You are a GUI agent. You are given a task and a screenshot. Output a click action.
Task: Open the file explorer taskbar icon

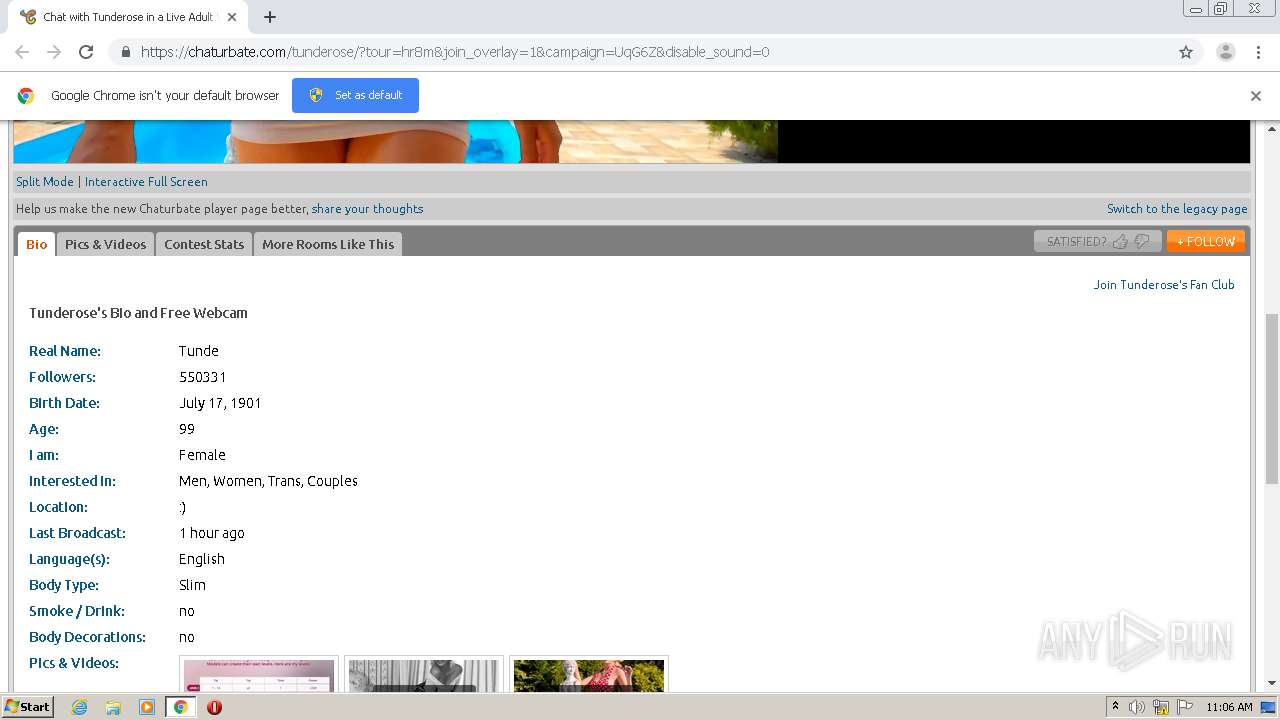point(113,707)
